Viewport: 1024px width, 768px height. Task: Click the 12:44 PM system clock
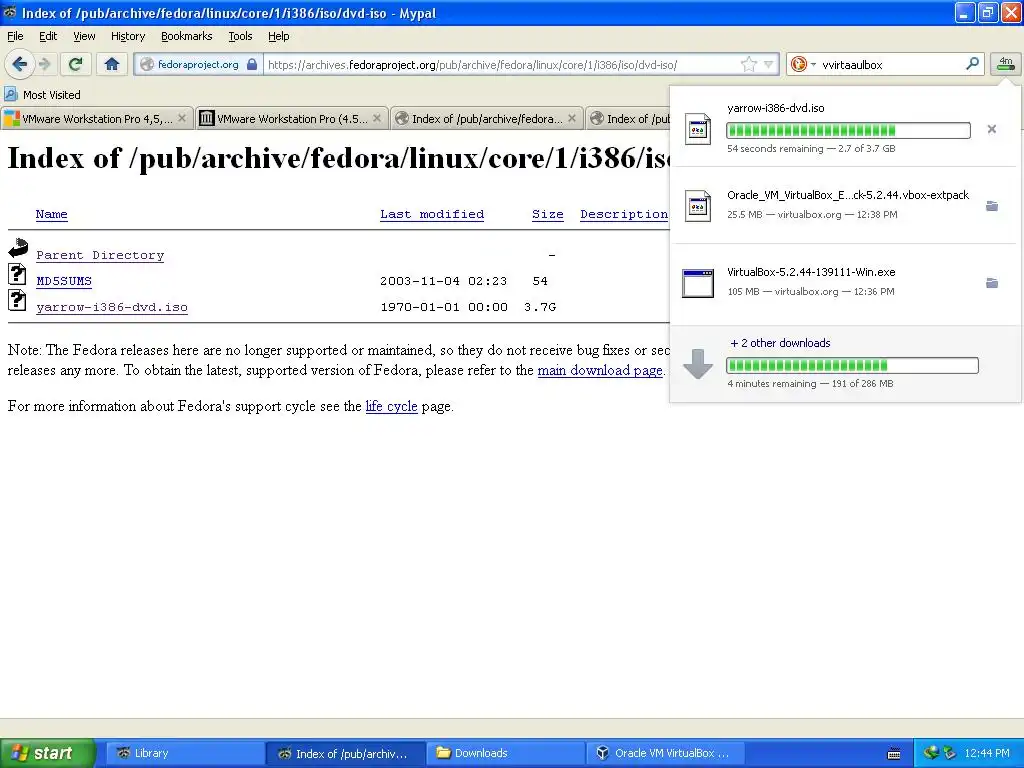point(987,753)
